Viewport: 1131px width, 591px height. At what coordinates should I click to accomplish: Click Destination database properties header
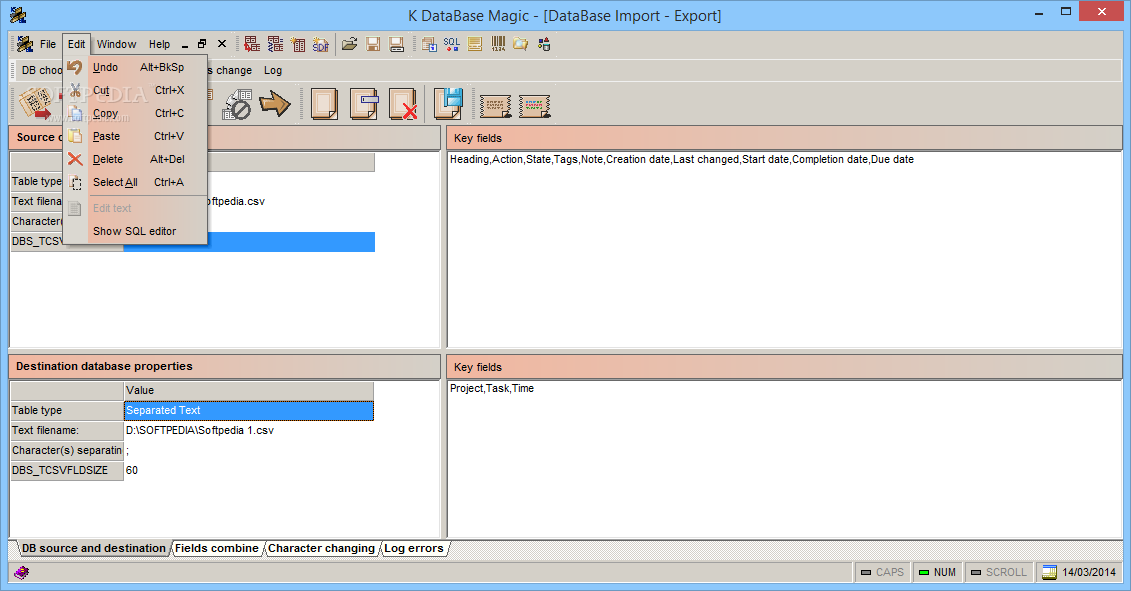(x=224, y=367)
